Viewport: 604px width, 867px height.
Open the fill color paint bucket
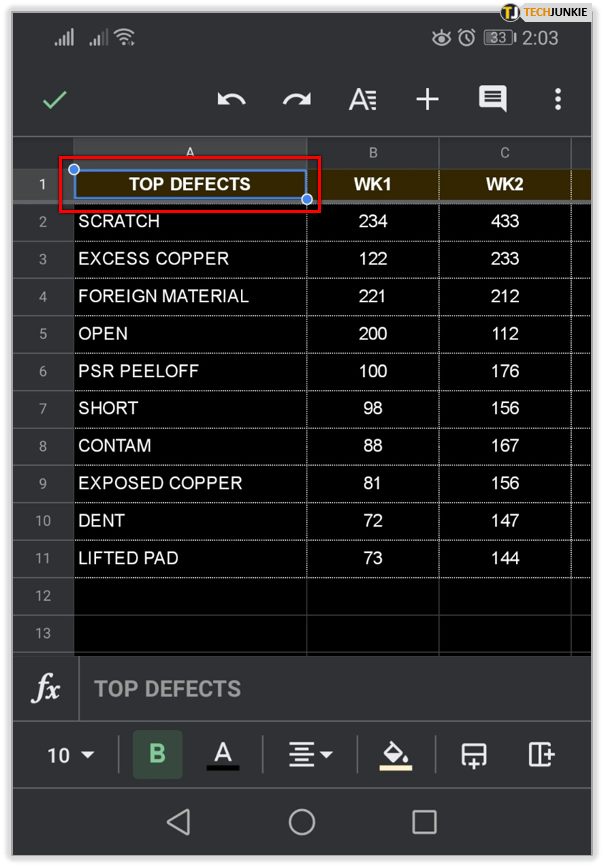pos(395,755)
